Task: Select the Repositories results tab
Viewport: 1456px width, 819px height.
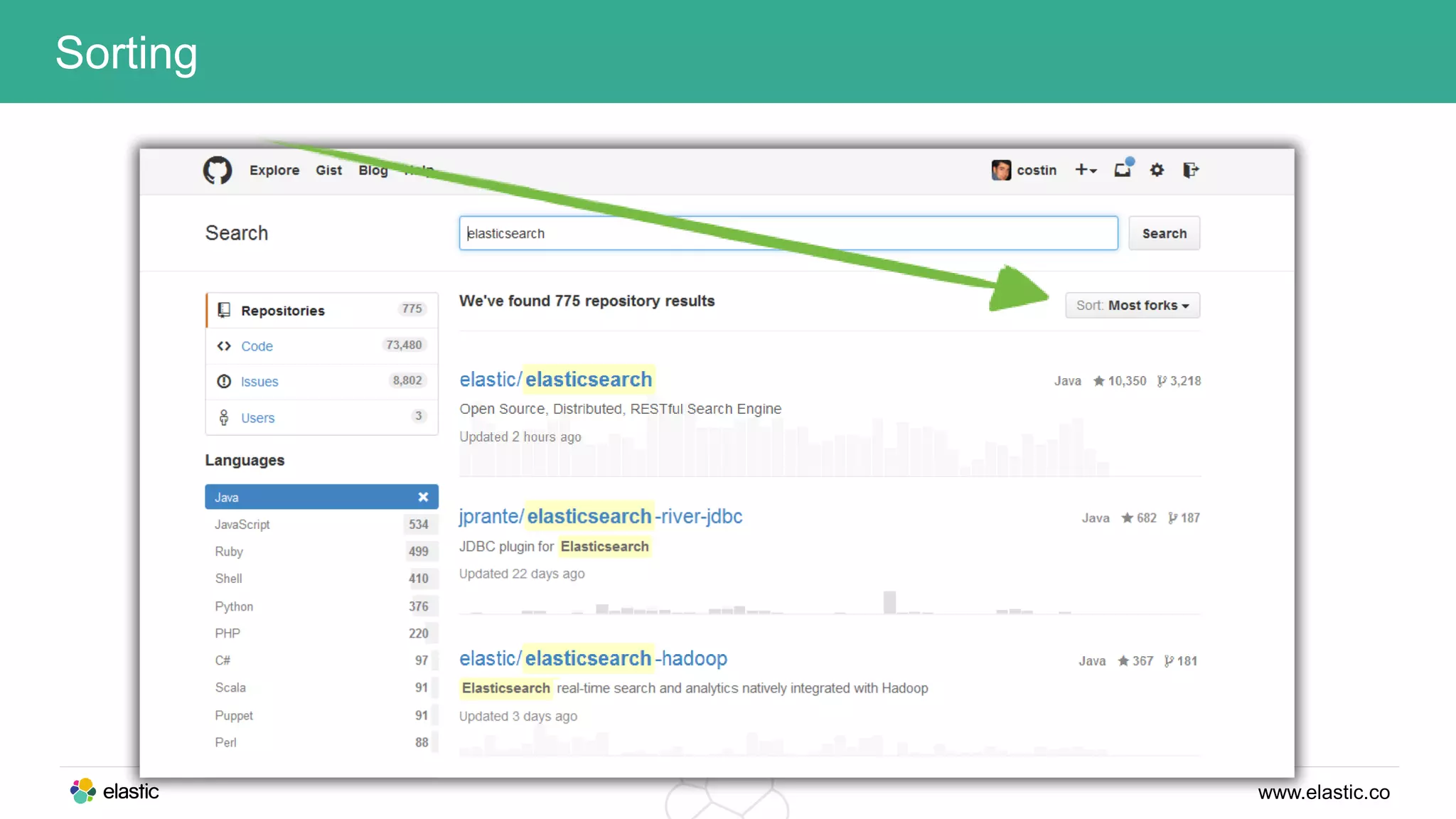Action: tap(322, 310)
